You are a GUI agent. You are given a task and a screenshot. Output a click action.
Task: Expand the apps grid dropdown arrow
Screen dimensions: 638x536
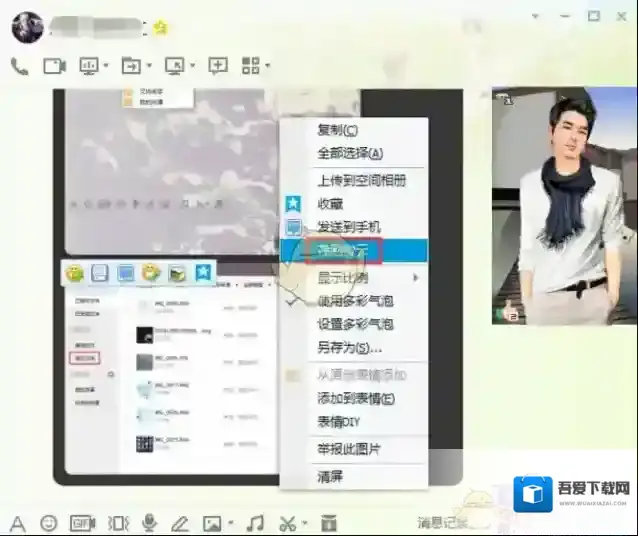pos(268,65)
